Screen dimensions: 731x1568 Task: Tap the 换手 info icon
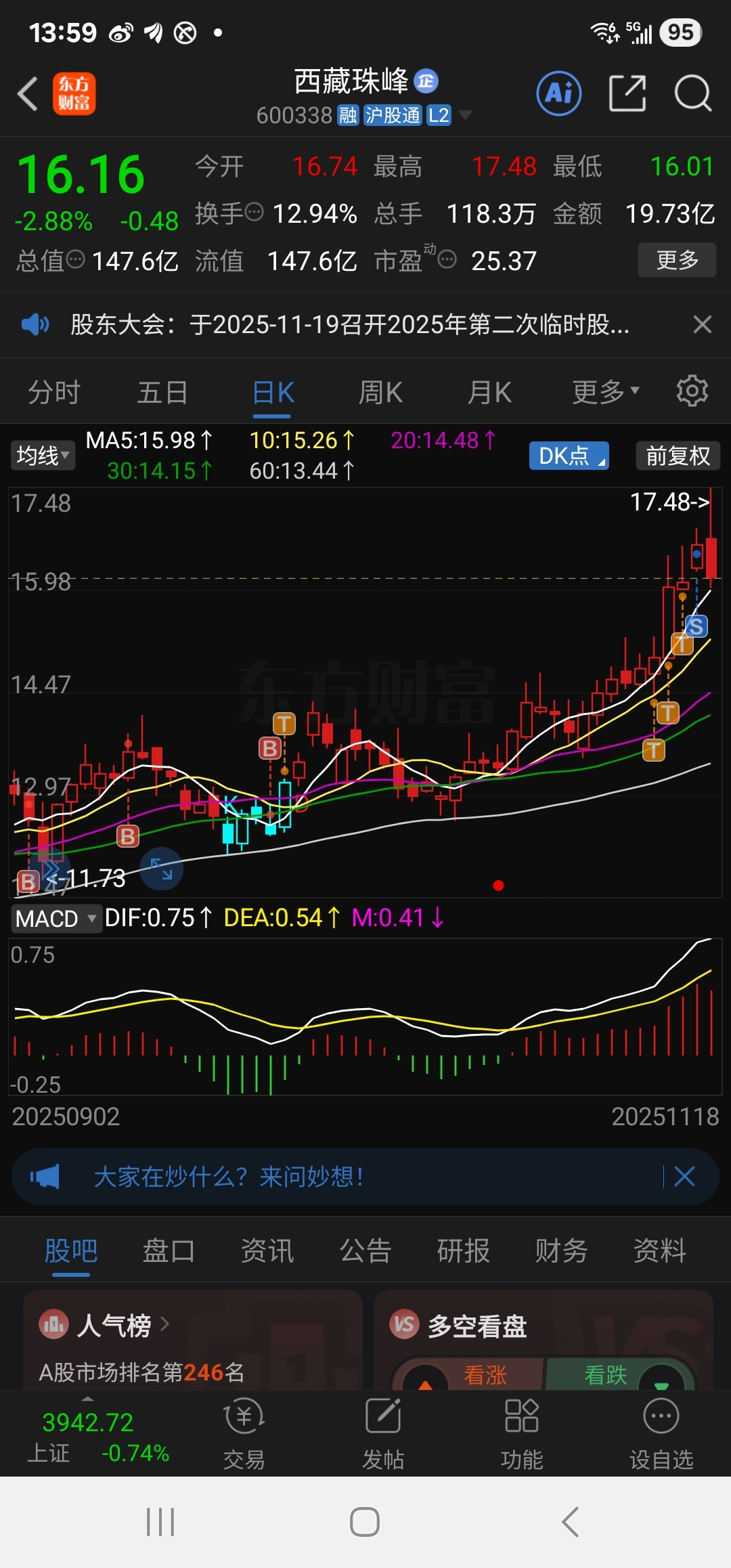[x=254, y=213]
